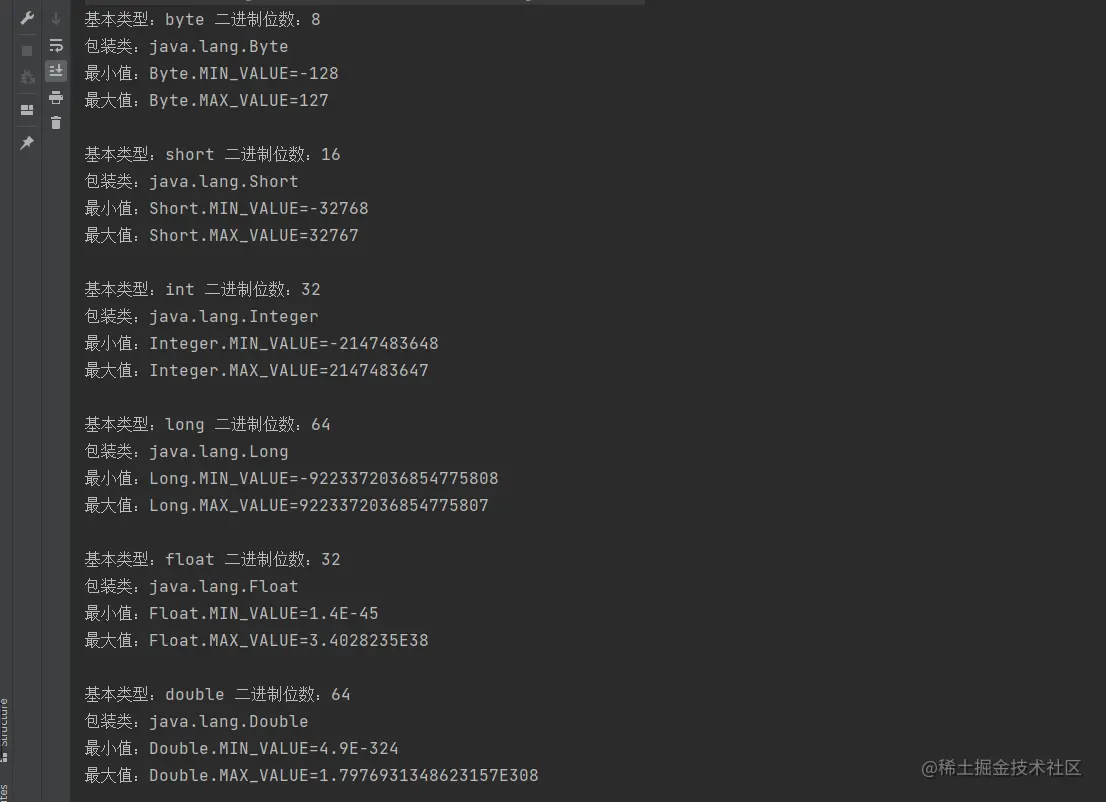Image resolution: width=1106 pixels, height=802 pixels.
Task: Click the Float.MIN_VALUE=1.4E-45 line
Action: [x=263, y=613]
